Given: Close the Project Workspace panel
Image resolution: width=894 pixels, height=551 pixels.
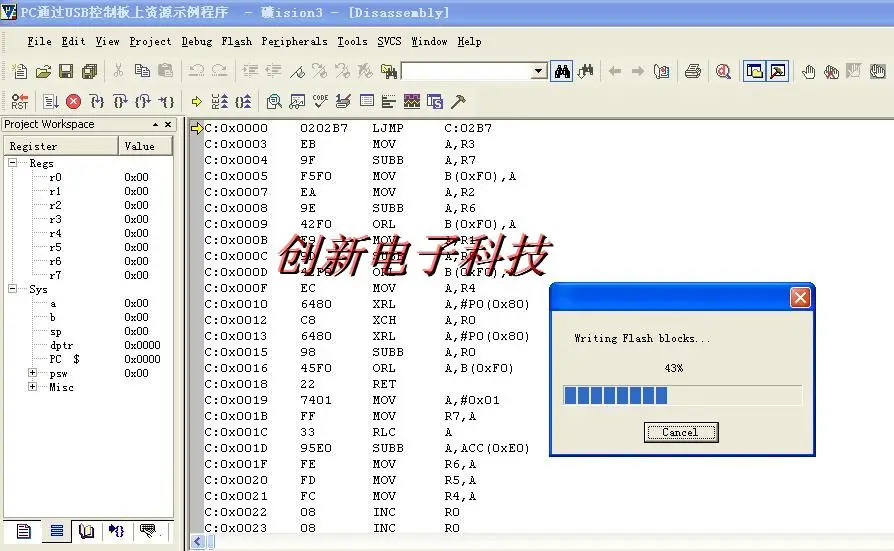Looking at the screenshot, I should pyautogui.click(x=168, y=124).
